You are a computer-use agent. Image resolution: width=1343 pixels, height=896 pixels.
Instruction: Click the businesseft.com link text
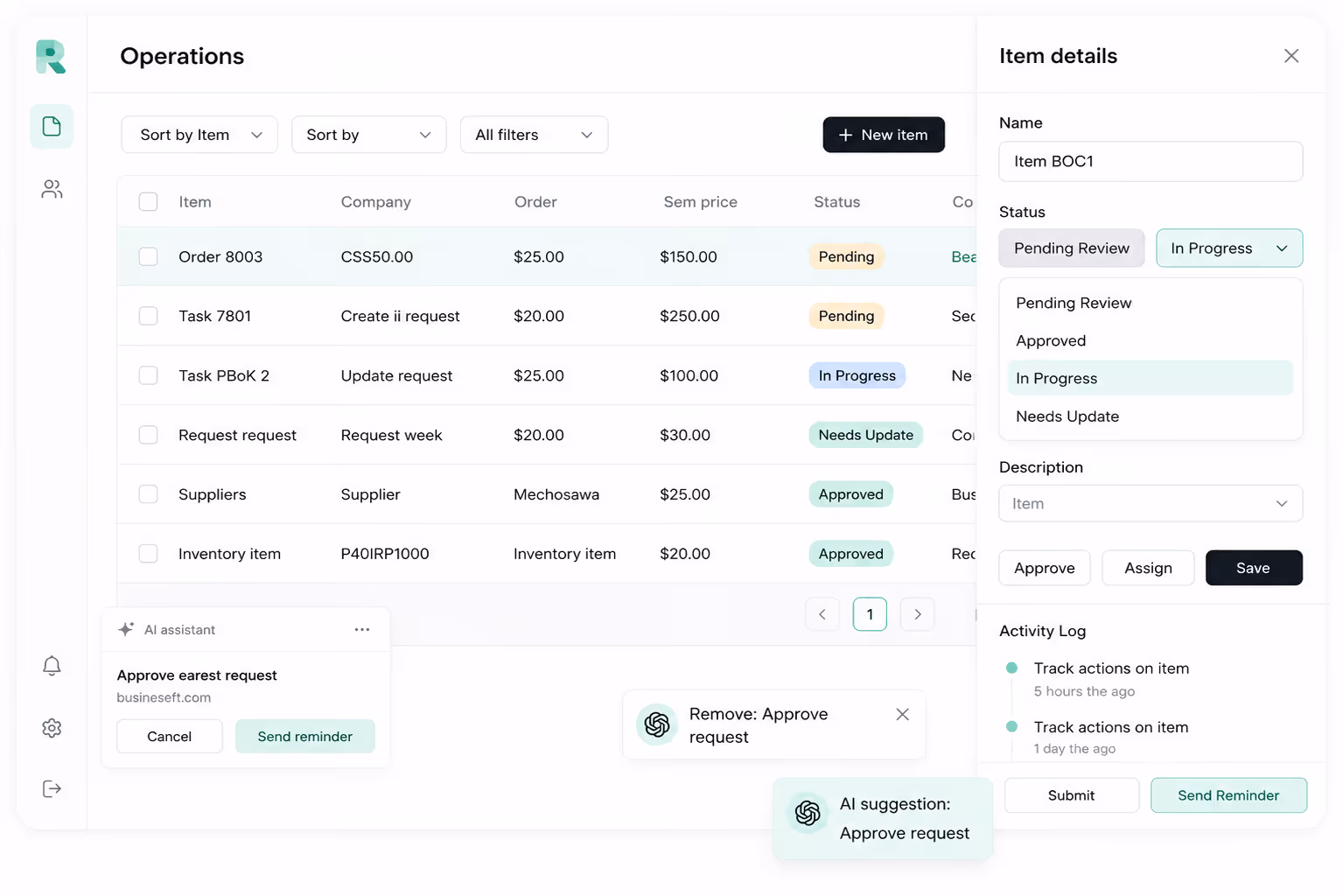tap(164, 697)
